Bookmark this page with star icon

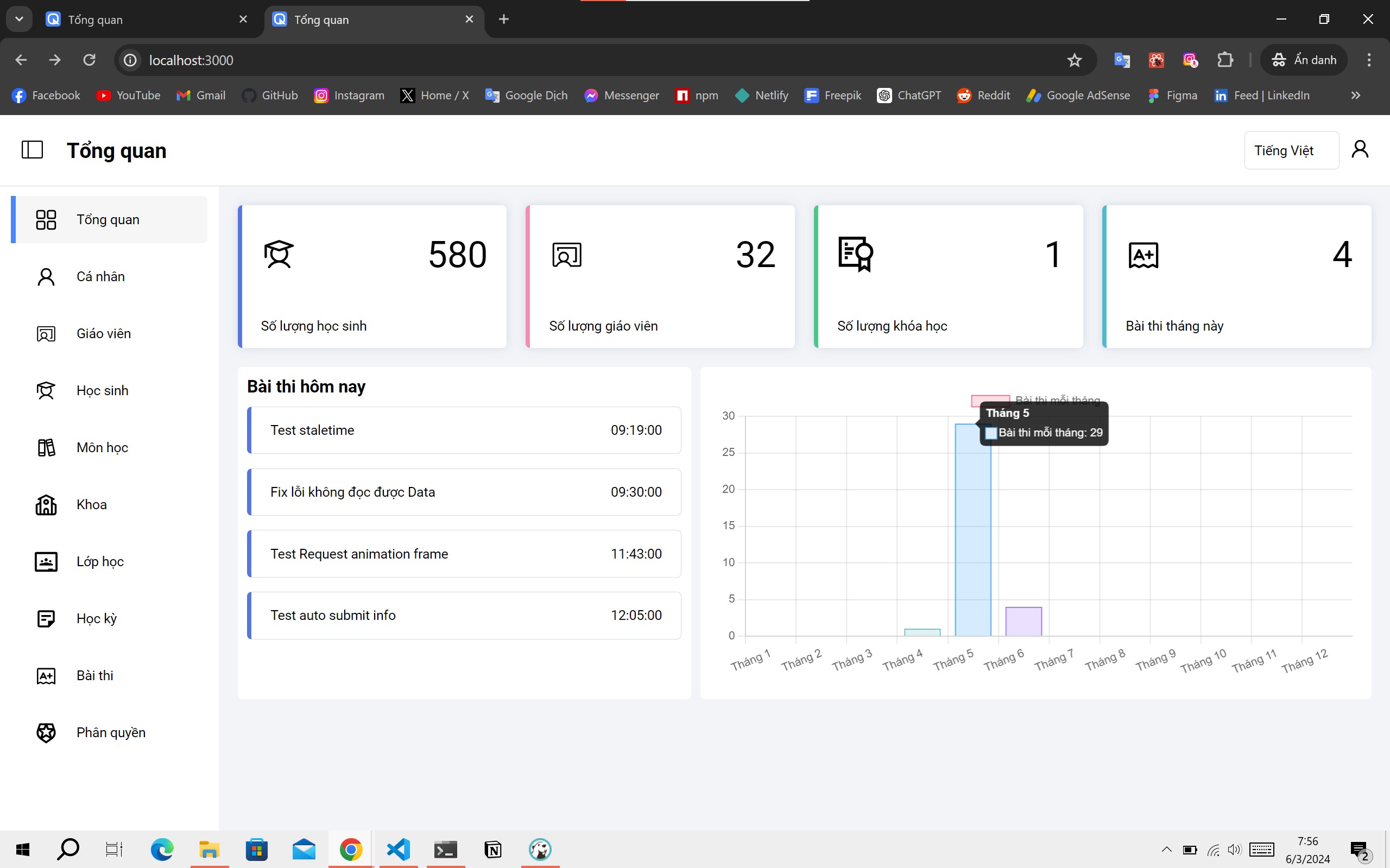[1074, 60]
